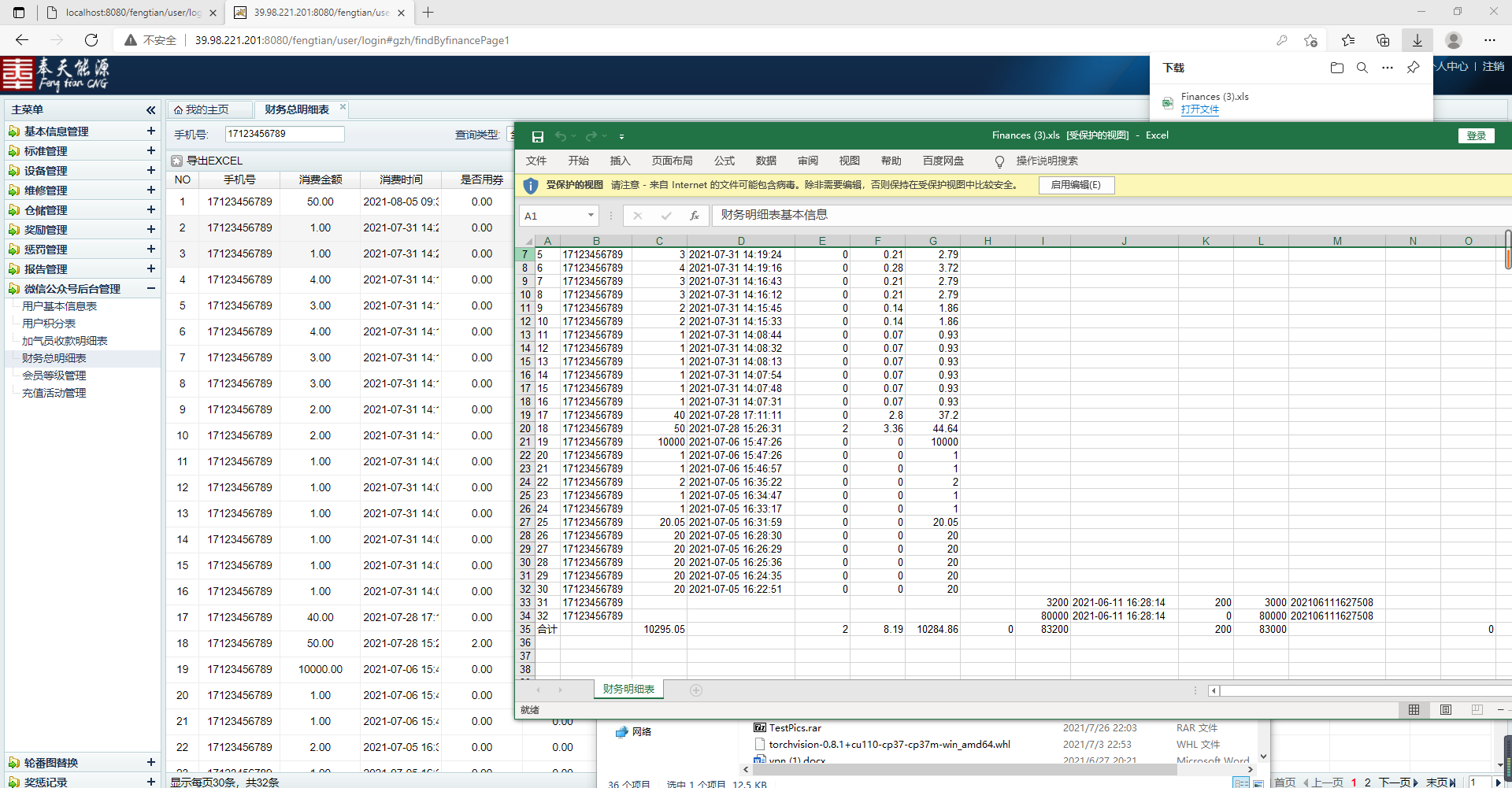Click 打开文件 link for Finances file
This screenshot has width=1512, height=788.
(x=1199, y=109)
